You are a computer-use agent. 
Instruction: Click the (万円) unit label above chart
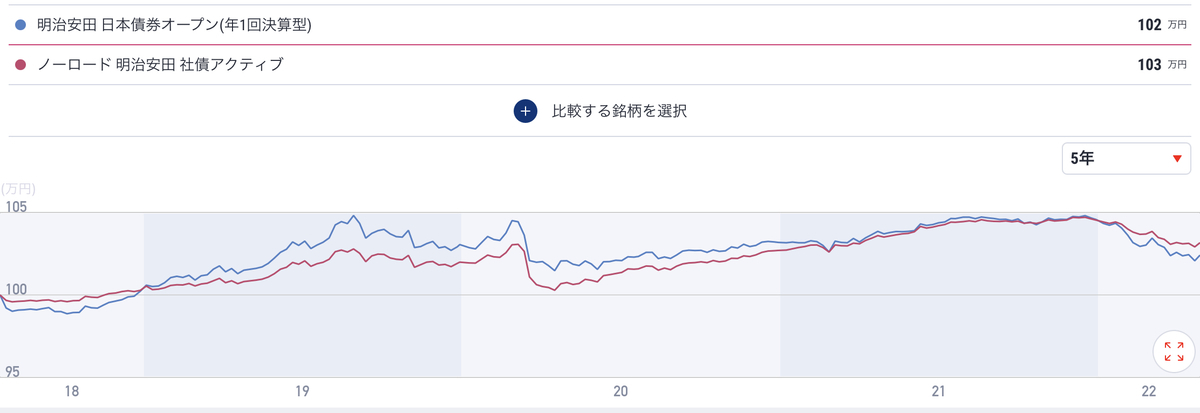click(x=18, y=188)
